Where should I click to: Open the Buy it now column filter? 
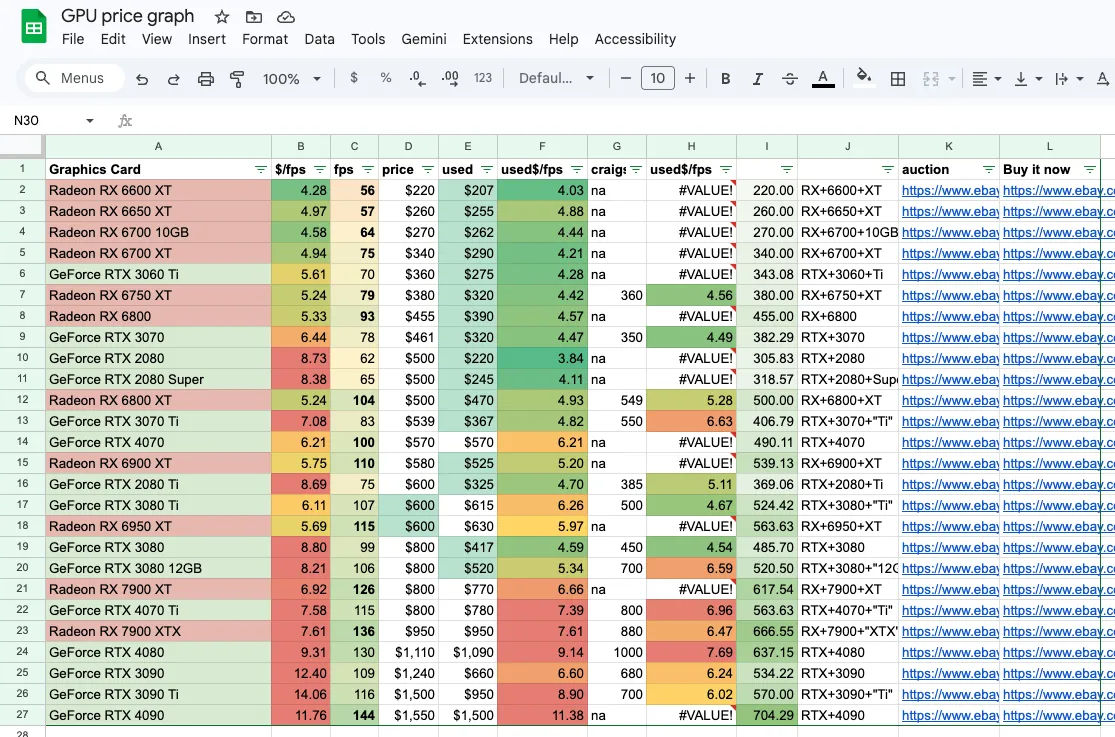1089,169
